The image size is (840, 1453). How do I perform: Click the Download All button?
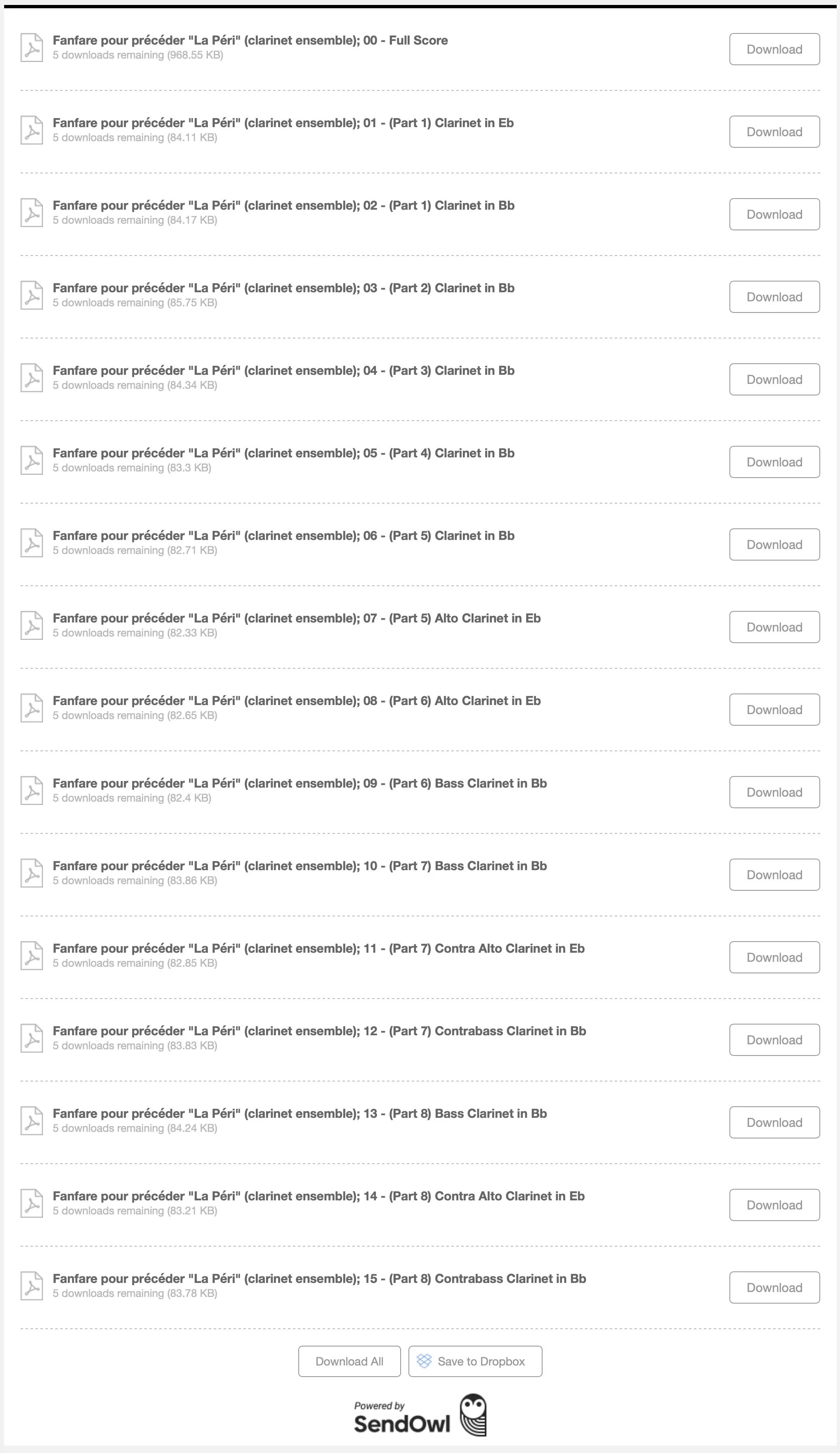(349, 1361)
